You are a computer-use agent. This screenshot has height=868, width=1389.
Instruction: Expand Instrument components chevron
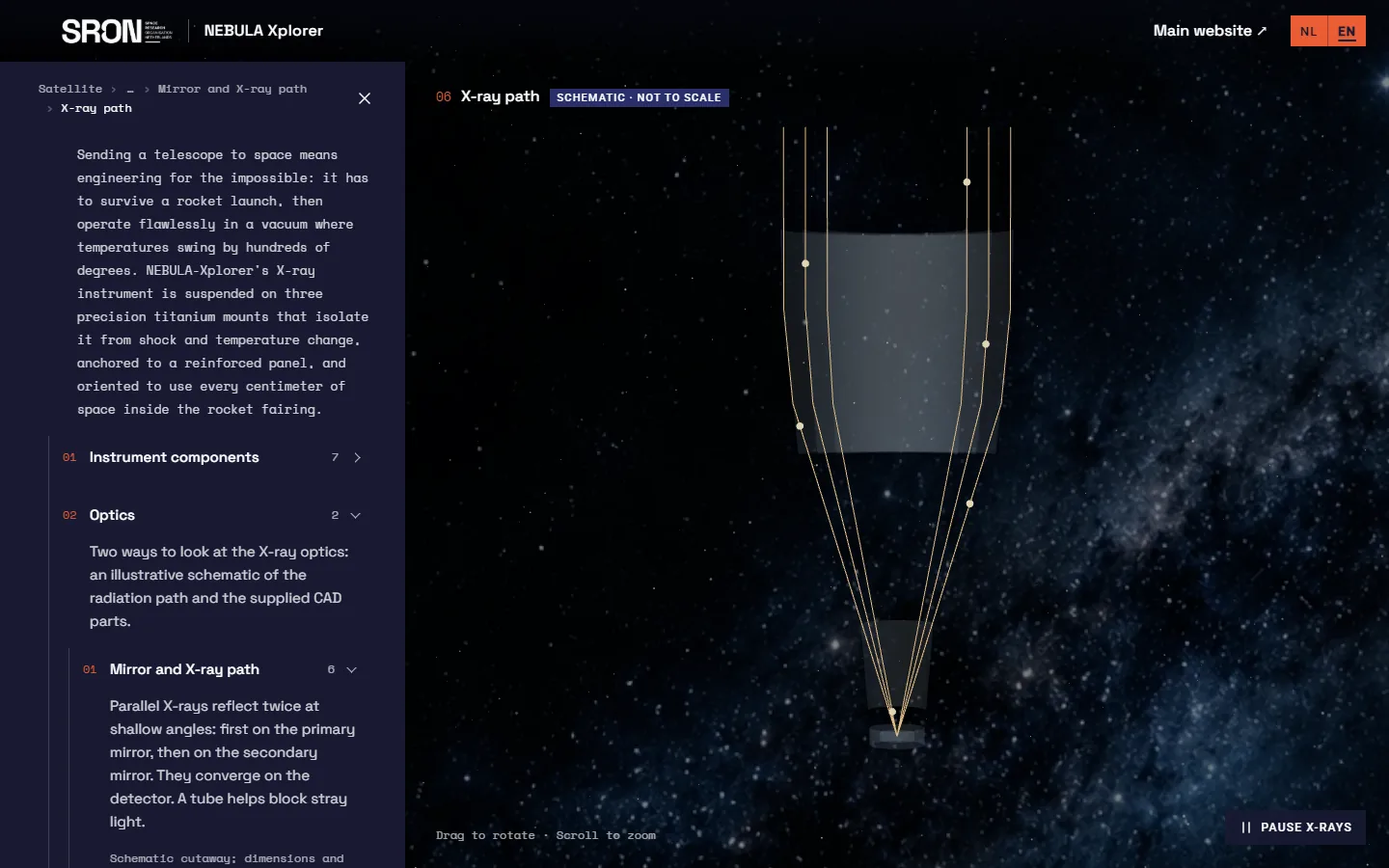[x=357, y=457]
